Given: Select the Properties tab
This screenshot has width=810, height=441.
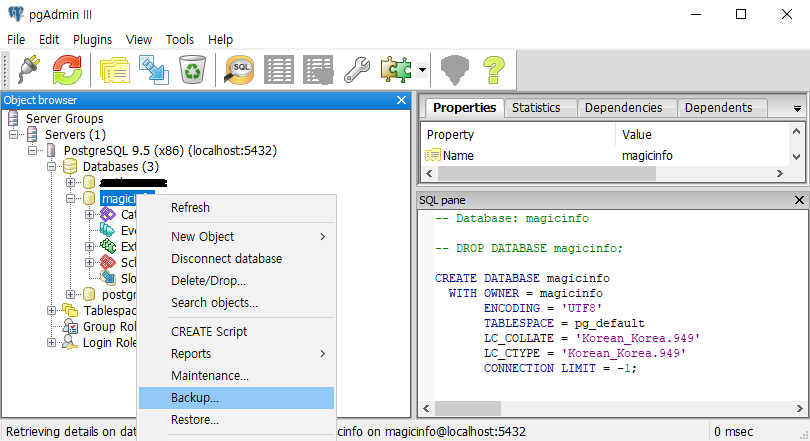Looking at the screenshot, I should pyautogui.click(x=464, y=108).
